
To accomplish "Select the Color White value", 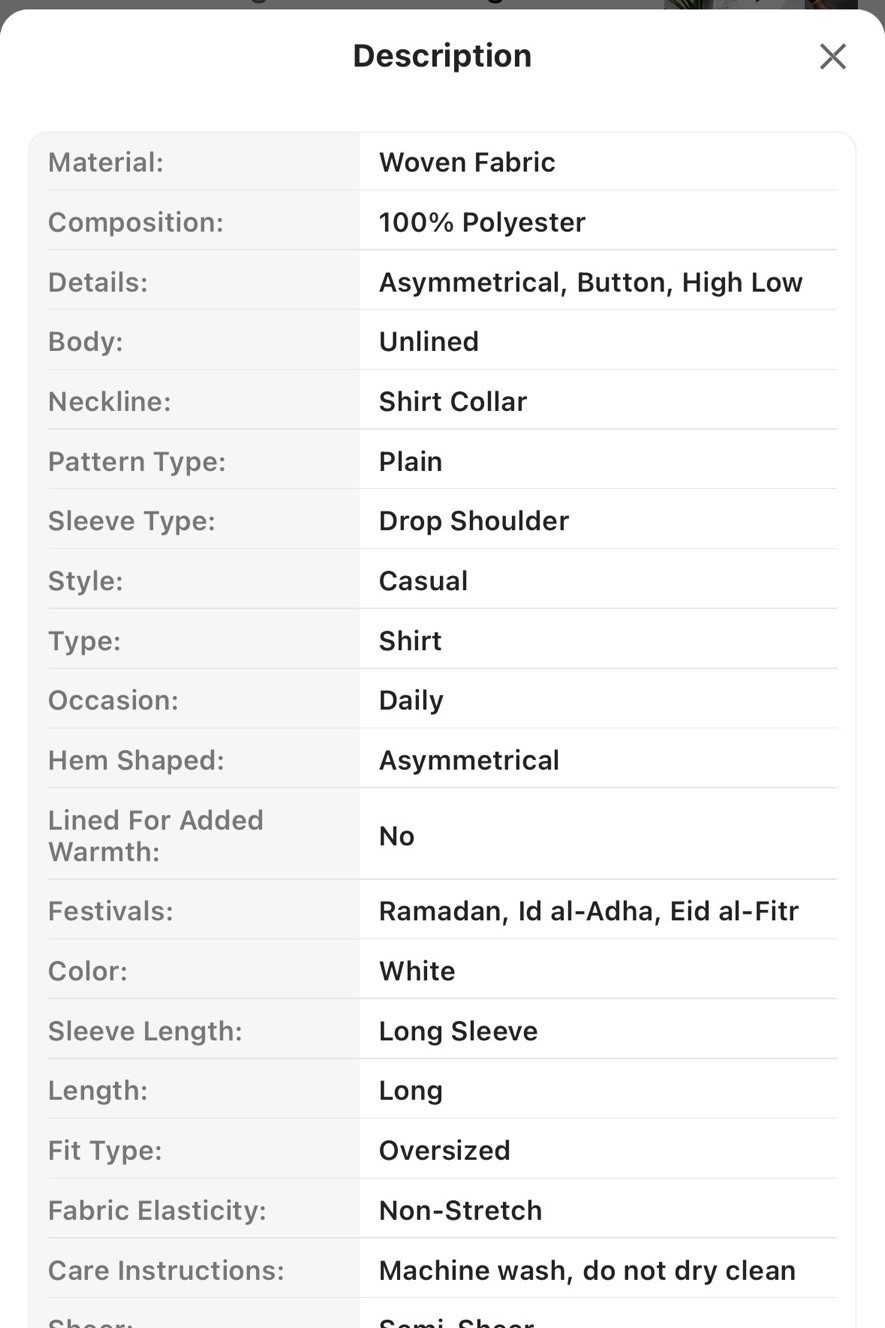I will pyautogui.click(x=417, y=971).
